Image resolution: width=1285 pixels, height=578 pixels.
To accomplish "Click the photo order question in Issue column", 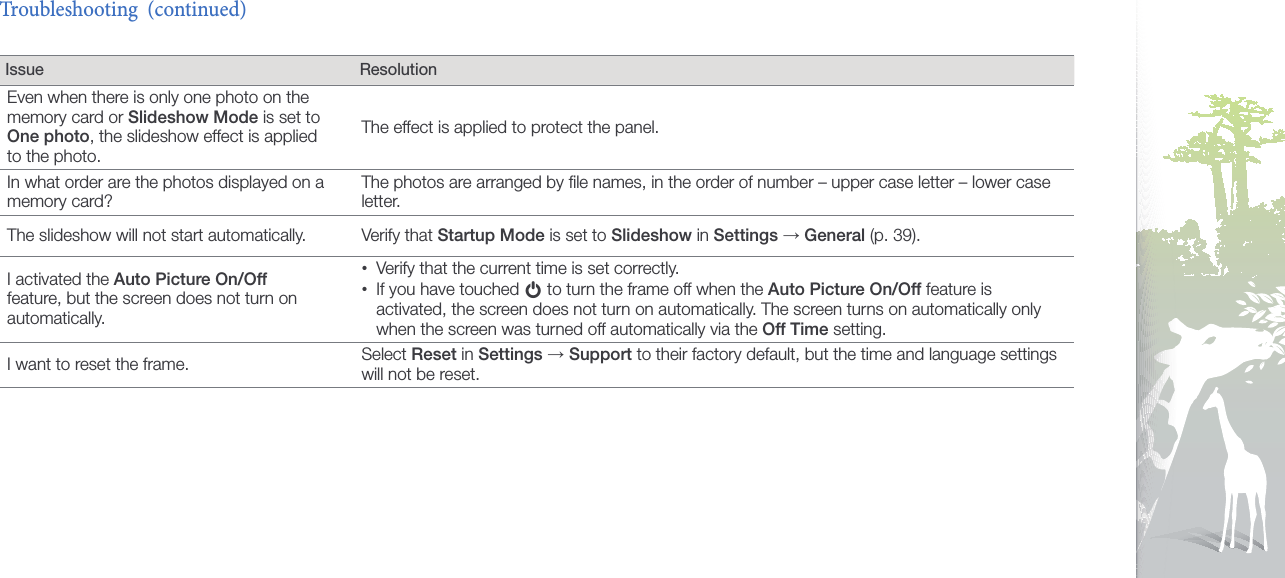I will click(165, 192).
